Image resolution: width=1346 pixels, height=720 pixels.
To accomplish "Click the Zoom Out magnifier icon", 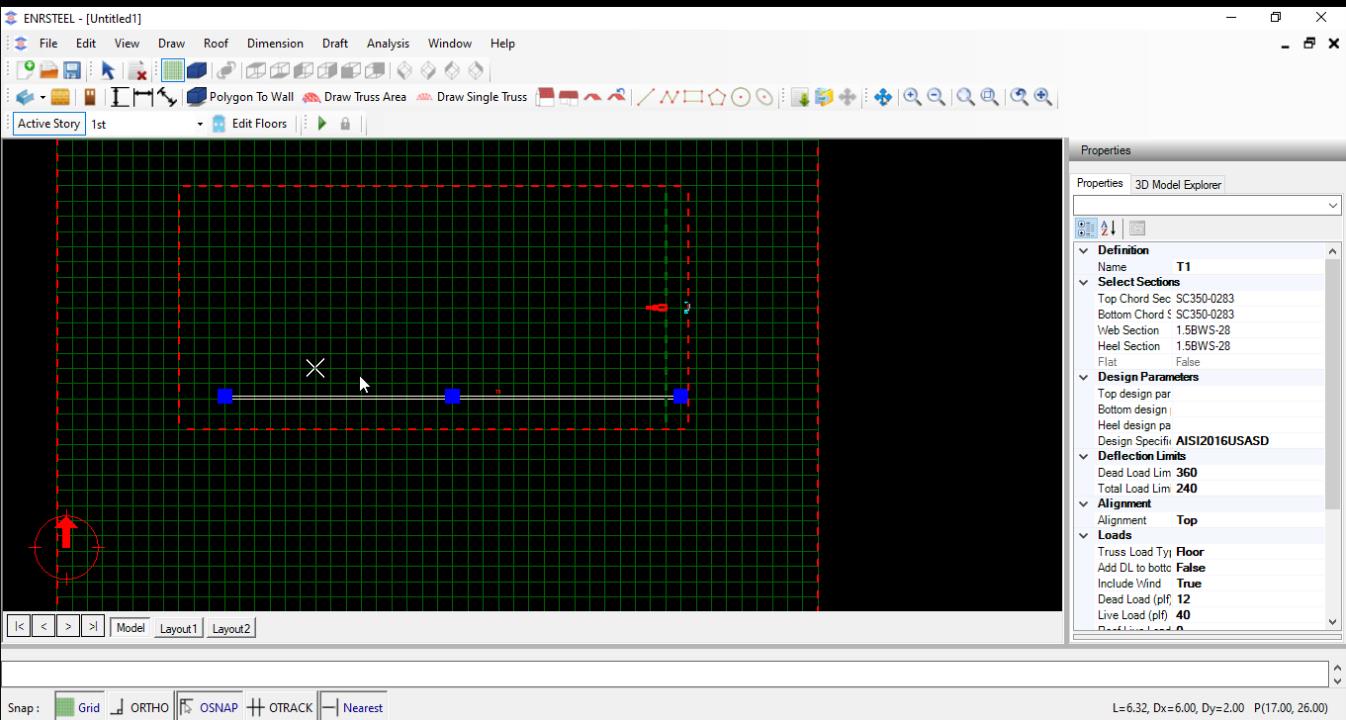I will click(936, 97).
